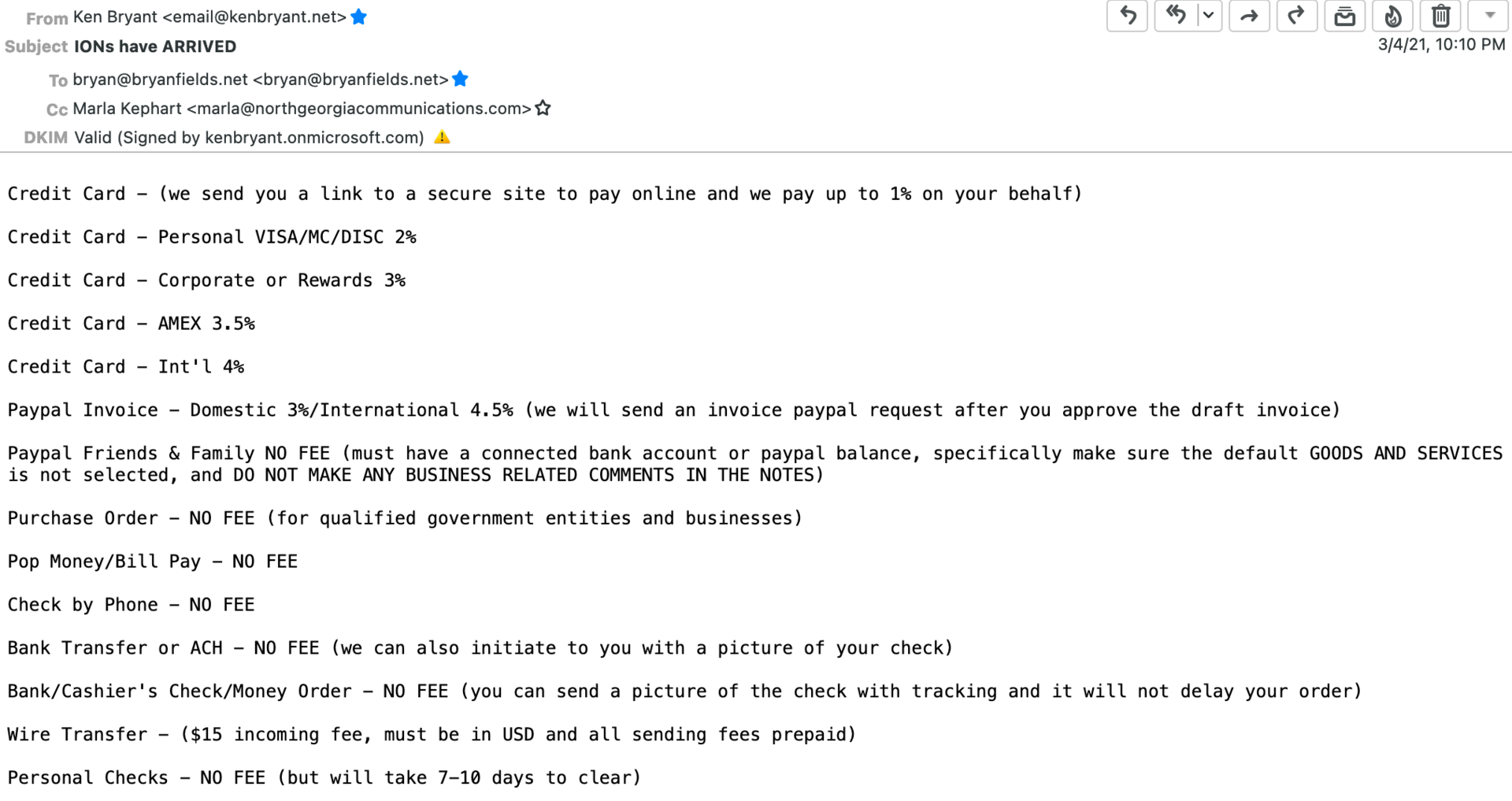Toggle the star beside Marla Kephart
1512x801 pixels.
pos(543,108)
